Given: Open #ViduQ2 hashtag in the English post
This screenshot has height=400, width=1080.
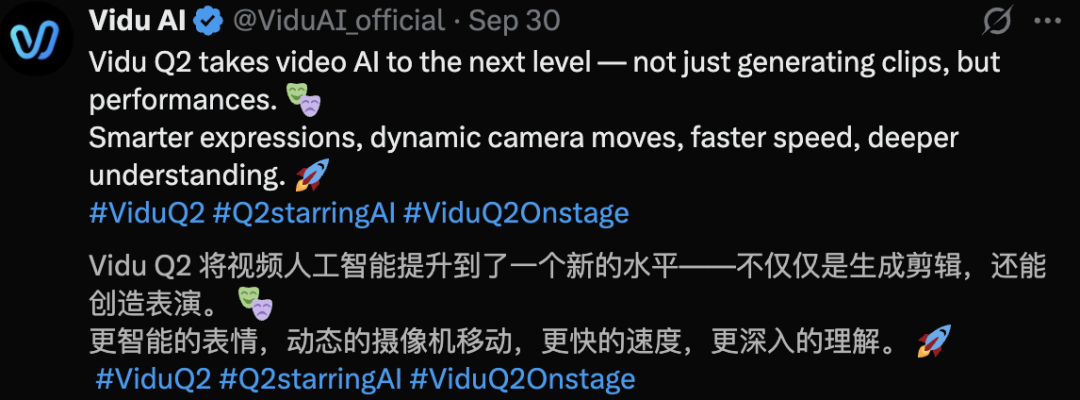Looking at the screenshot, I should coord(147,213).
